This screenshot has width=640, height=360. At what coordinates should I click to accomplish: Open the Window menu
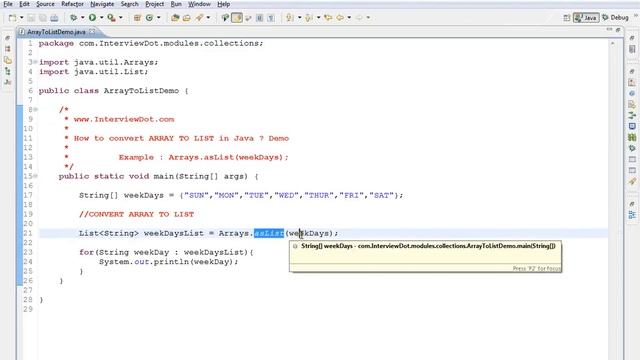pyautogui.click(x=199, y=4)
